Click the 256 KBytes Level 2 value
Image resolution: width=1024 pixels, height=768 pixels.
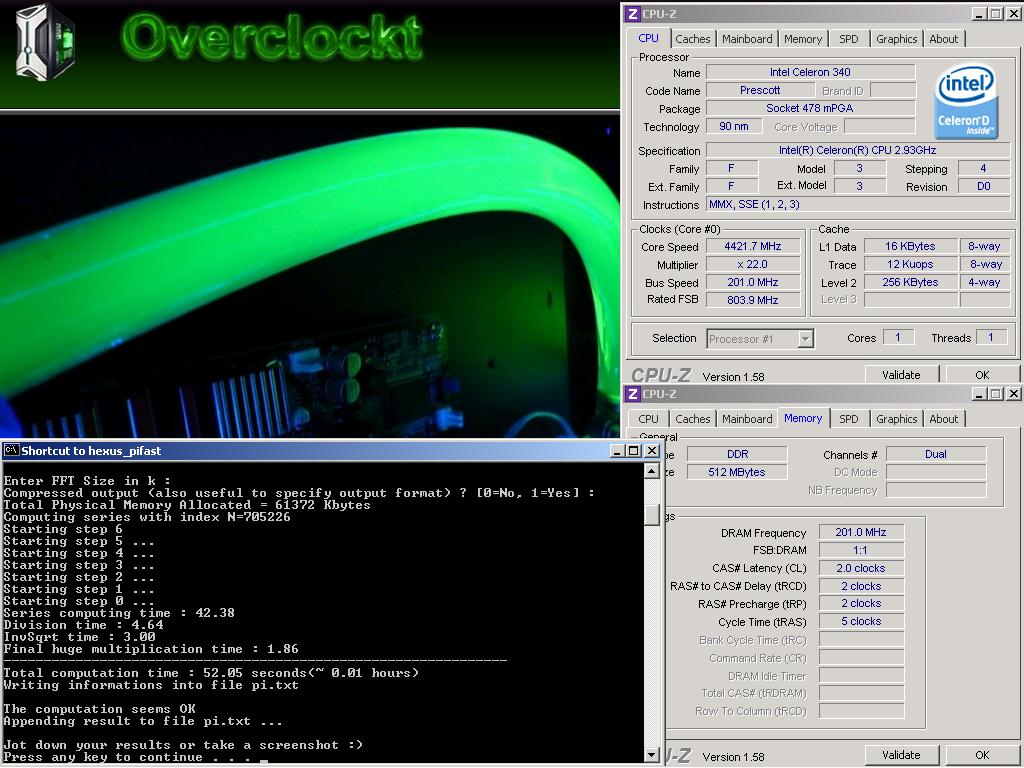[x=910, y=282]
